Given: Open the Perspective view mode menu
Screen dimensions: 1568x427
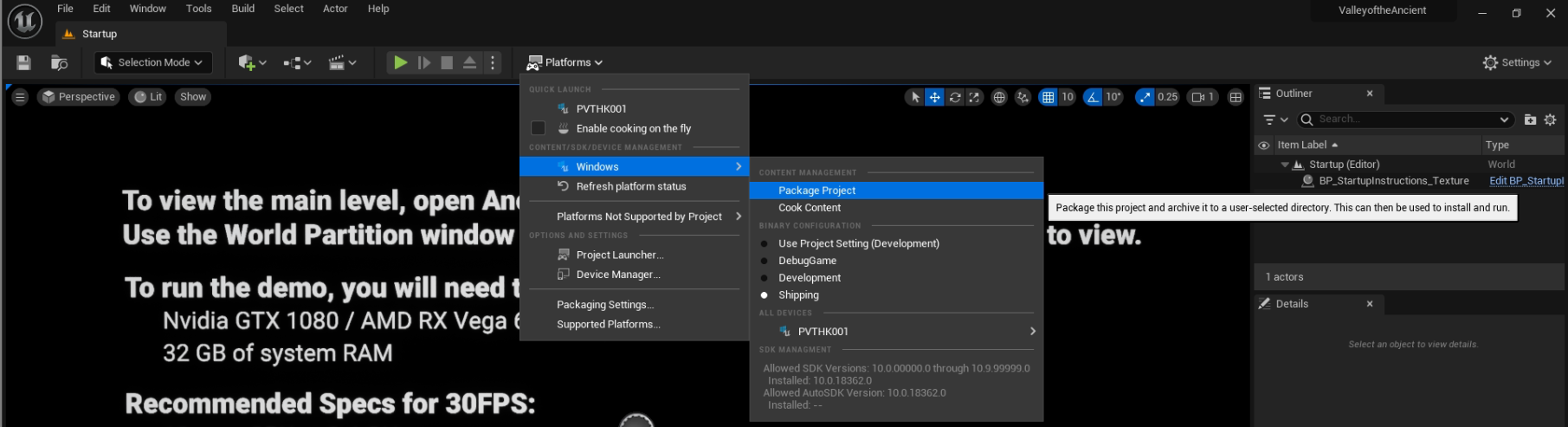Looking at the screenshot, I should tap(79, 97).
